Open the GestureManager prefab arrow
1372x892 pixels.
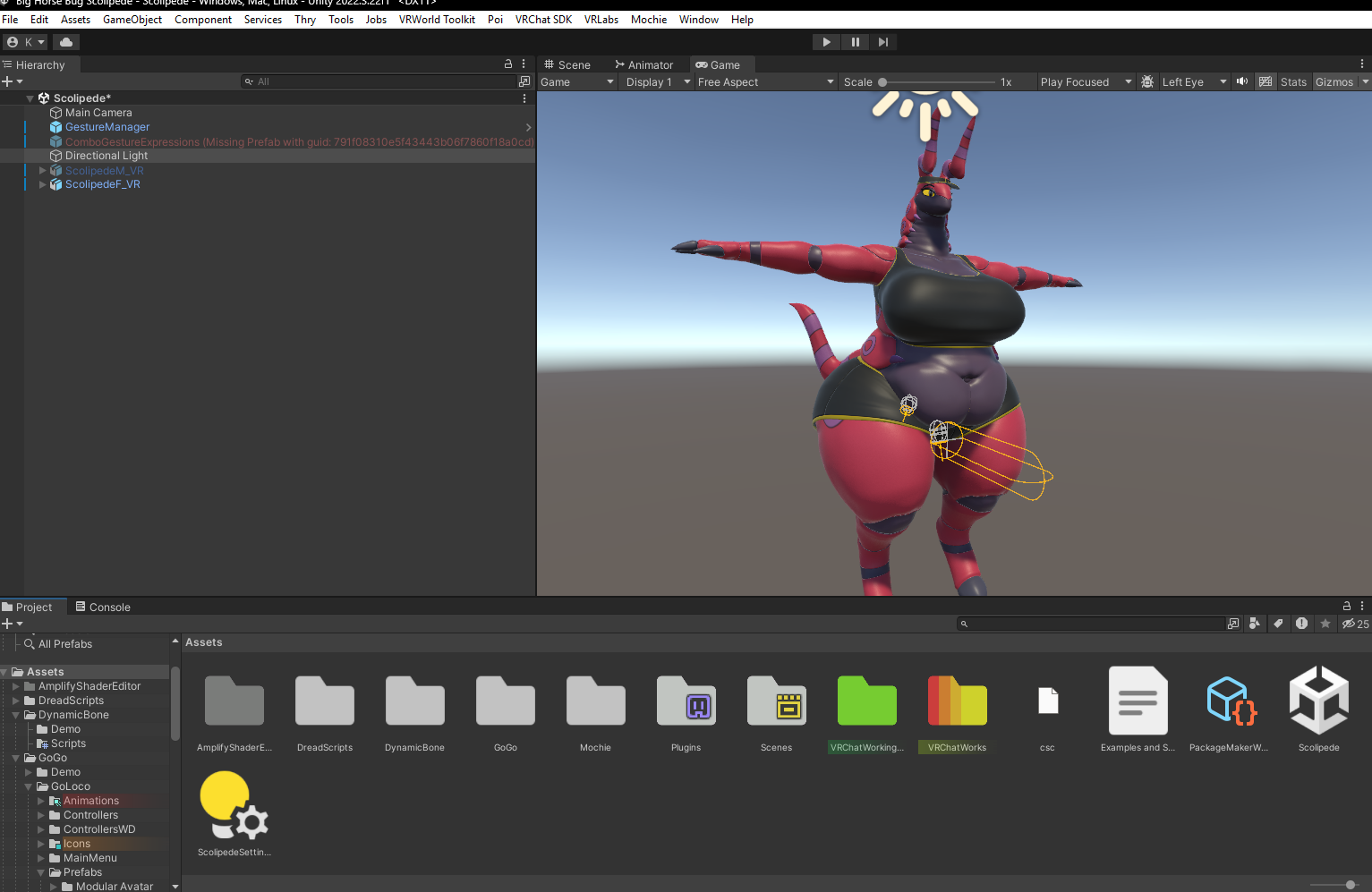pyautogui.click(x=528, y=127)
